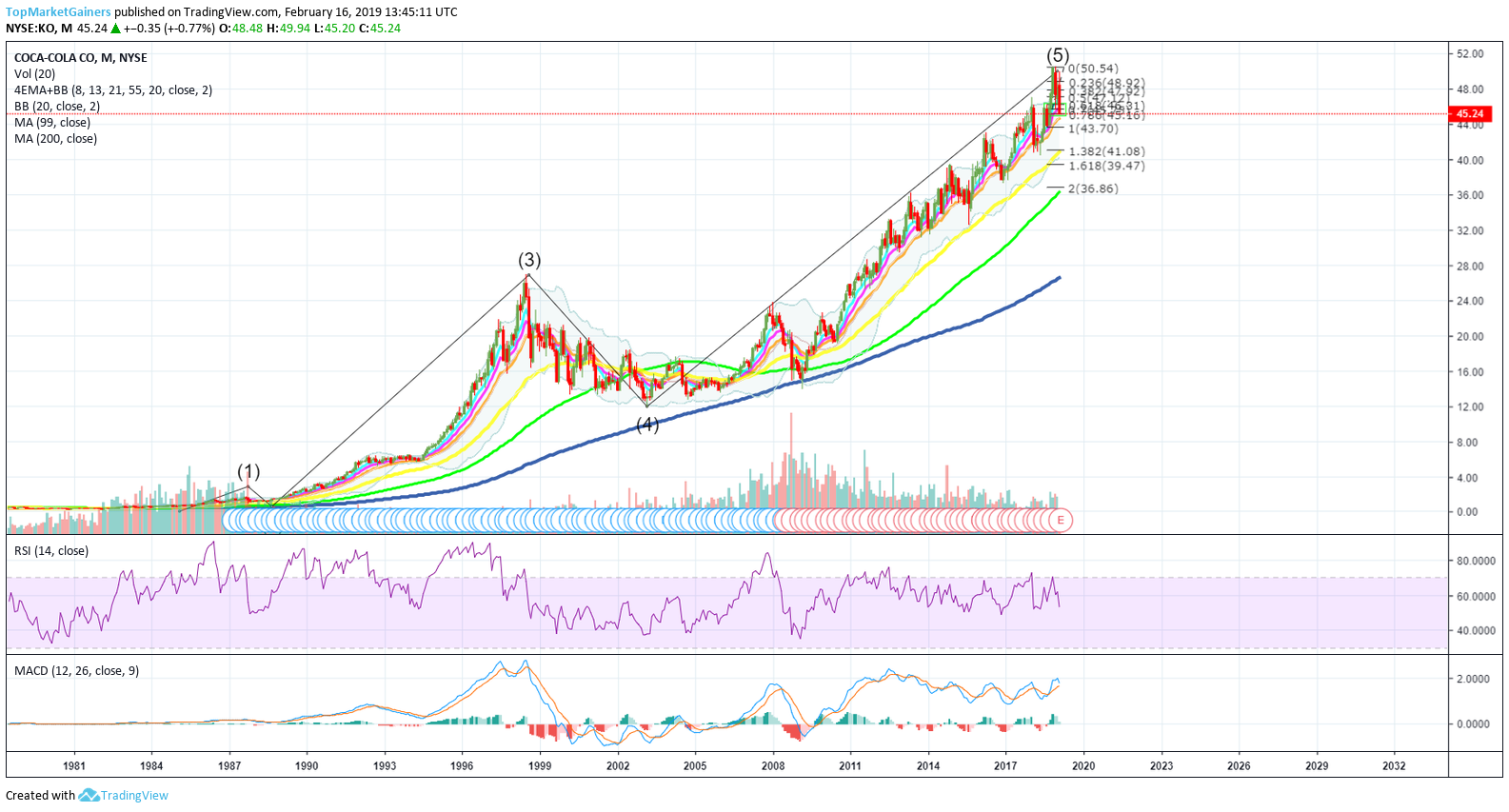Click the Vol (20) indicator label
1509x812 pixels.
coord(35,74)
